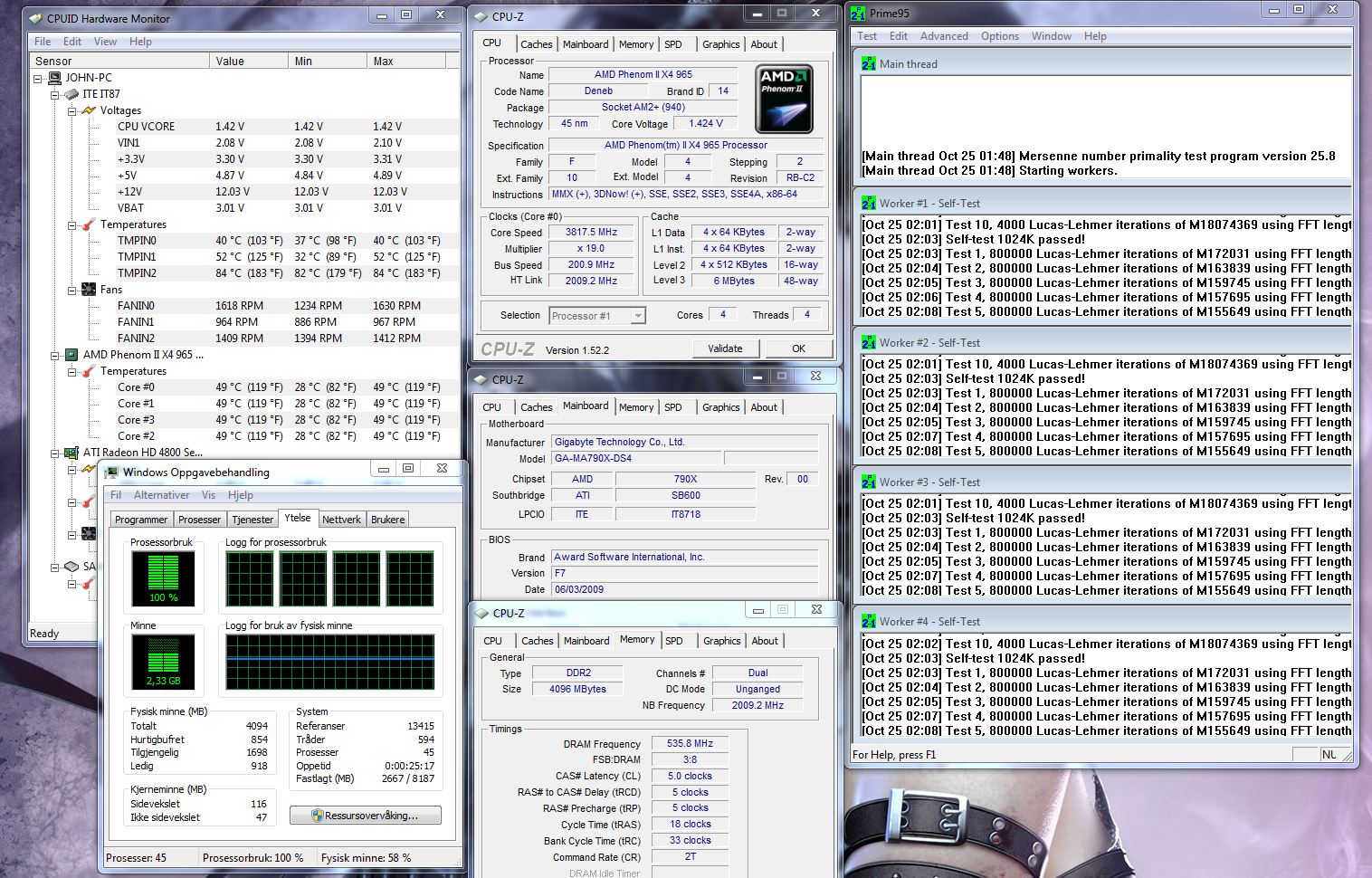Click the fan icon beside Fans
Screen dimensions: 1372x878
88,290
